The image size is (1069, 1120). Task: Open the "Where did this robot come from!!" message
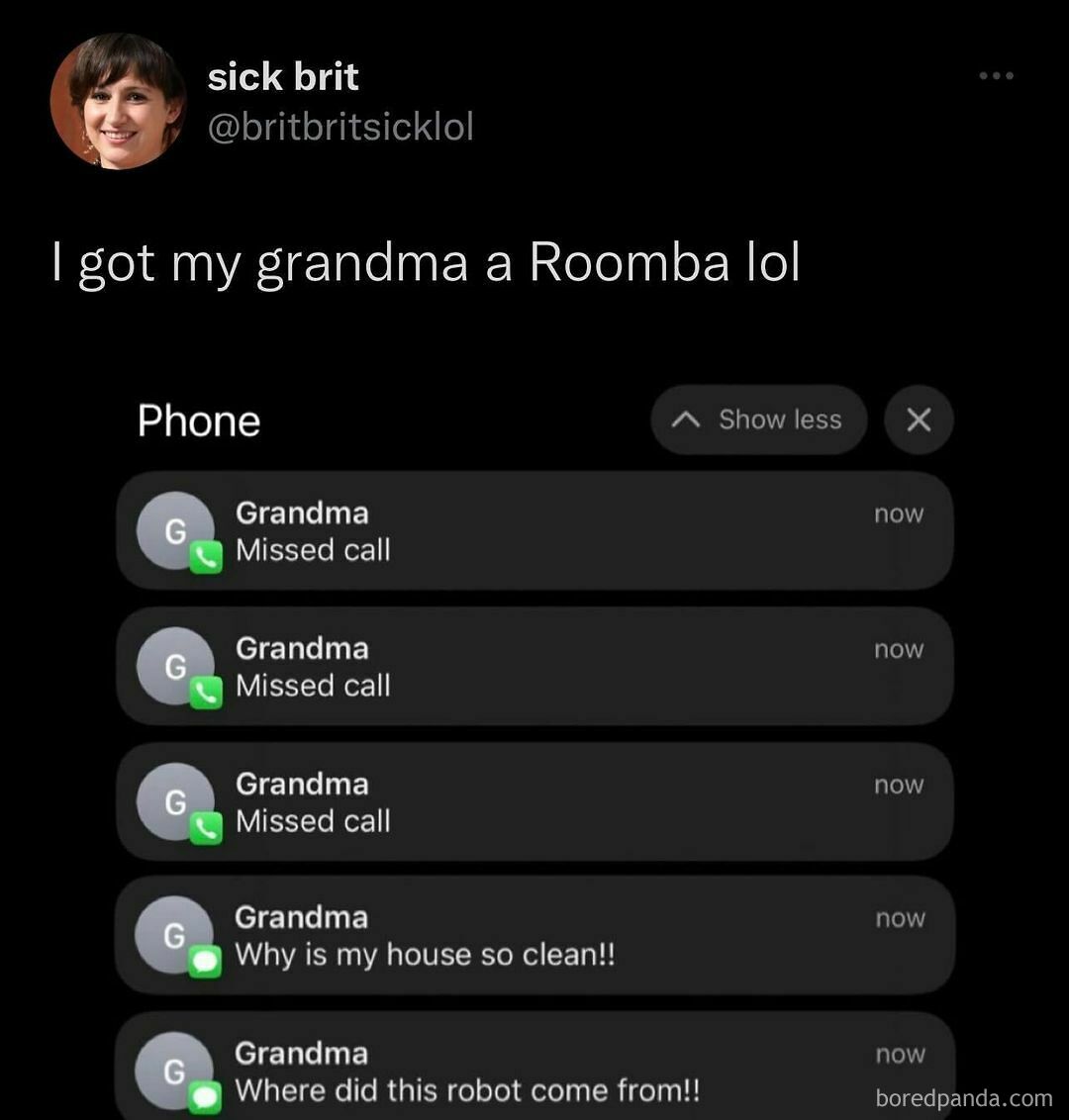(x=534, y=1068)
